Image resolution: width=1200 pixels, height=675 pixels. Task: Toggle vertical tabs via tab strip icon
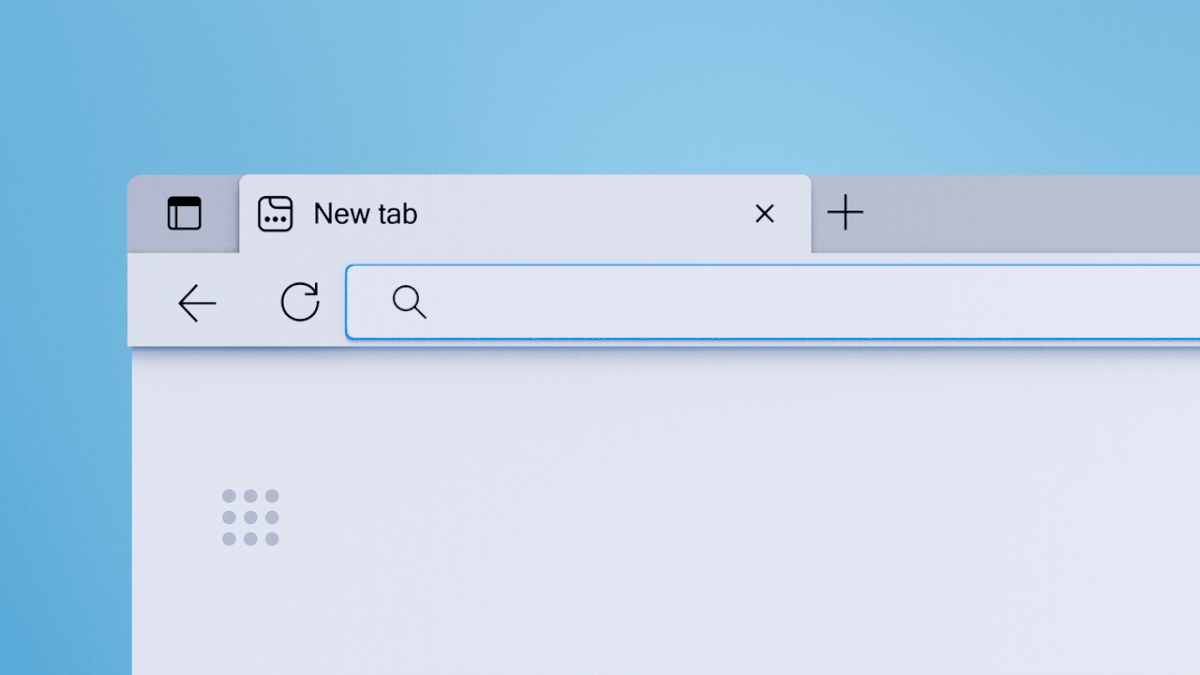tap(184, 213)
